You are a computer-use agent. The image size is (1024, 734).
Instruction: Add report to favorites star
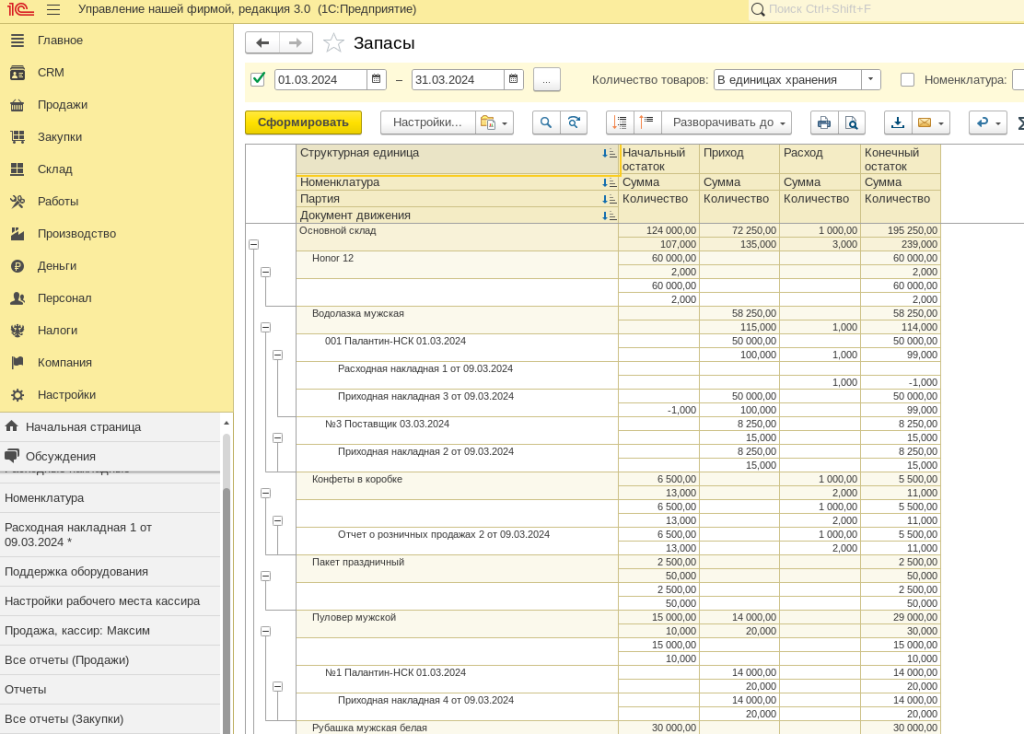click(x=333, y=43)
